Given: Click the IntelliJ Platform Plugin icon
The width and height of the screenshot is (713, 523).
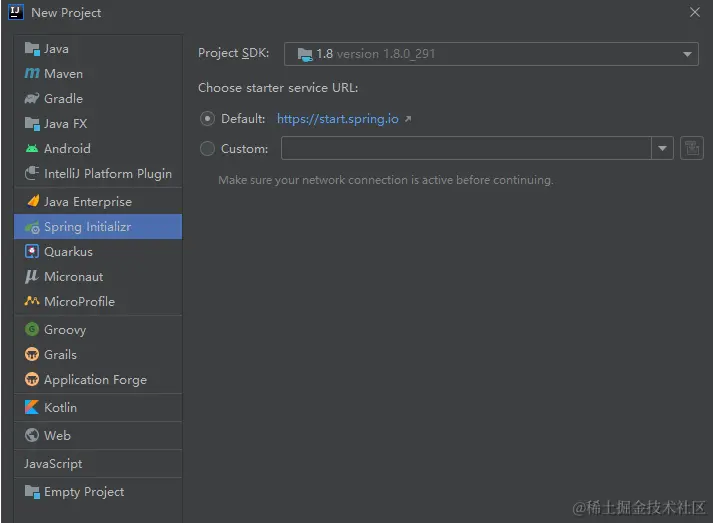Looking at the screenshot, I should pyautogui.click(x=32, y=173).
